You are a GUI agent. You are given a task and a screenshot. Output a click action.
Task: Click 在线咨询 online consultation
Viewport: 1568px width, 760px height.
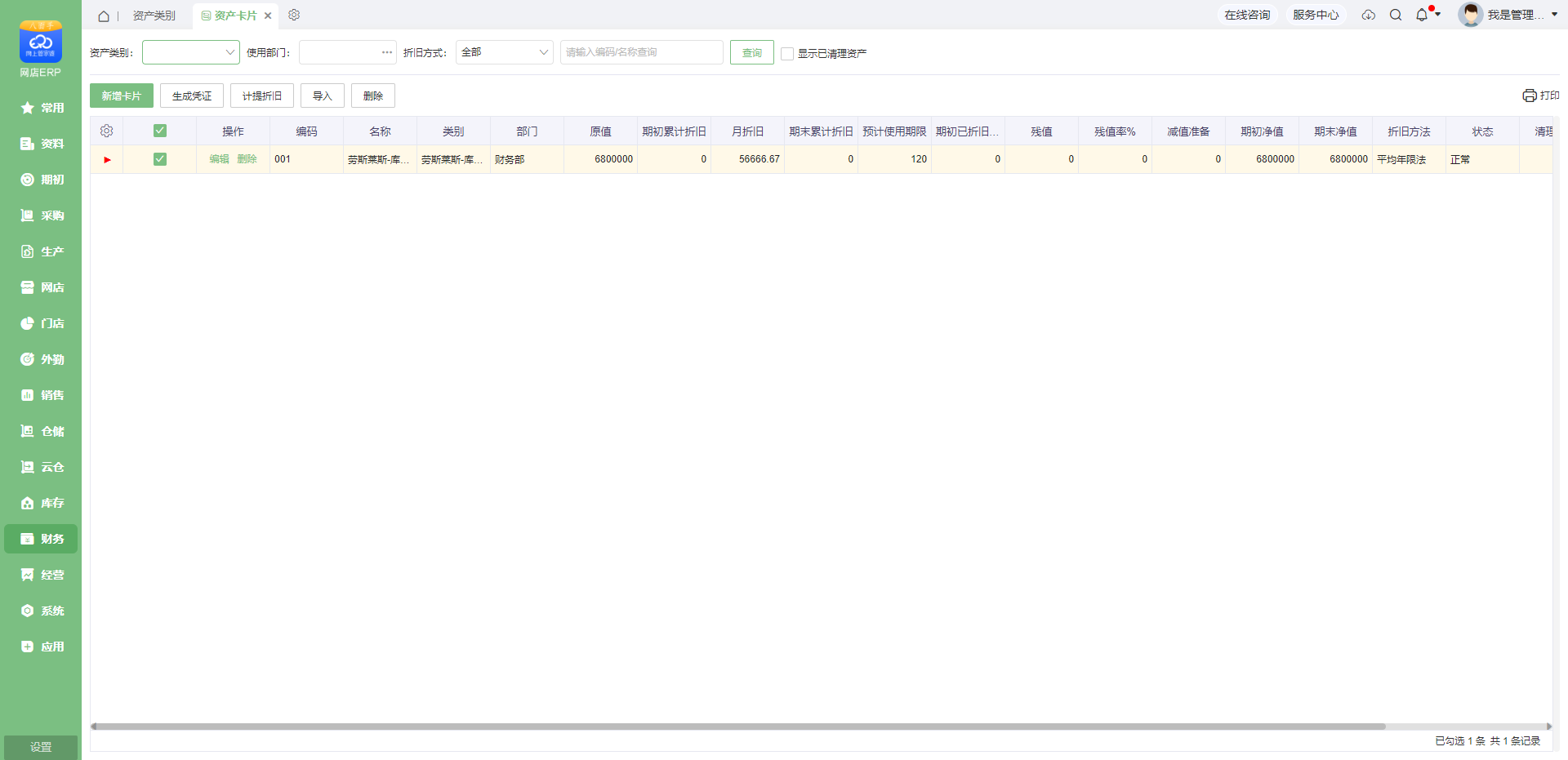[x=1247, y=15]
